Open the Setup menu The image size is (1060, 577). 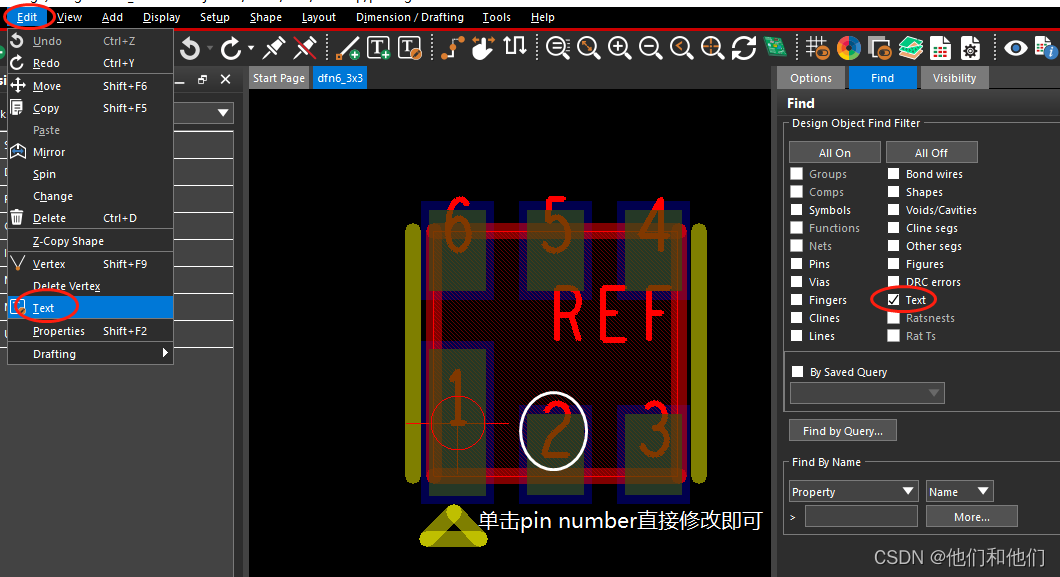[215, 17]
